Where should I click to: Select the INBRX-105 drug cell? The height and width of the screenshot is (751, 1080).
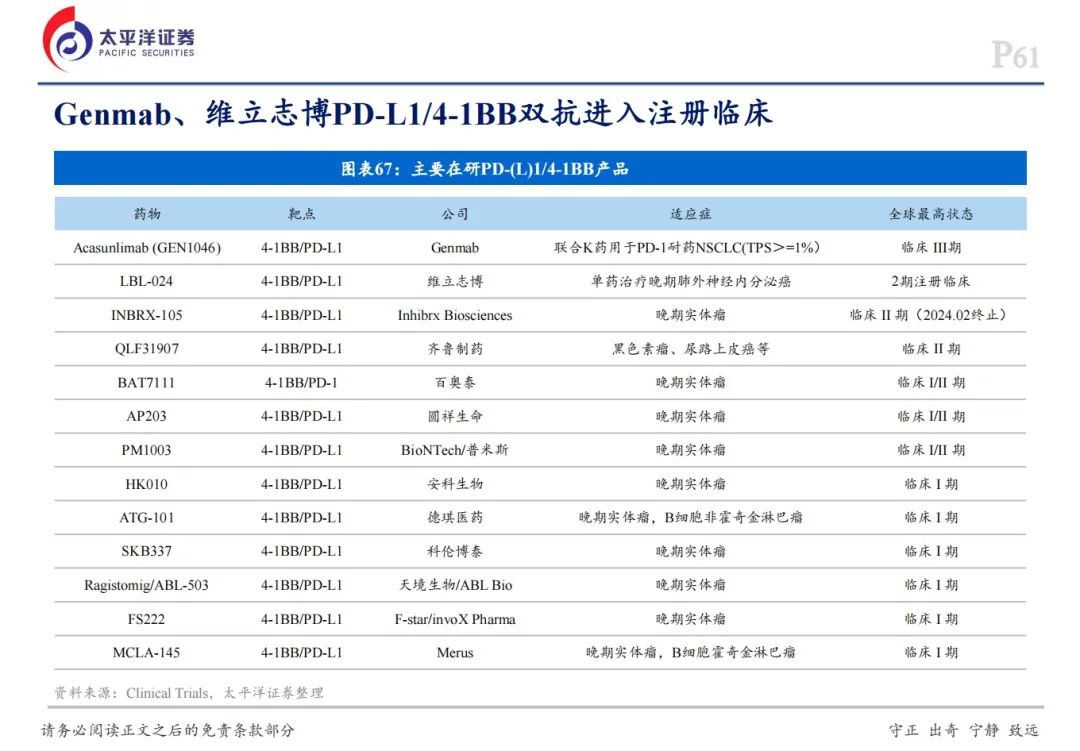point(147,315)
